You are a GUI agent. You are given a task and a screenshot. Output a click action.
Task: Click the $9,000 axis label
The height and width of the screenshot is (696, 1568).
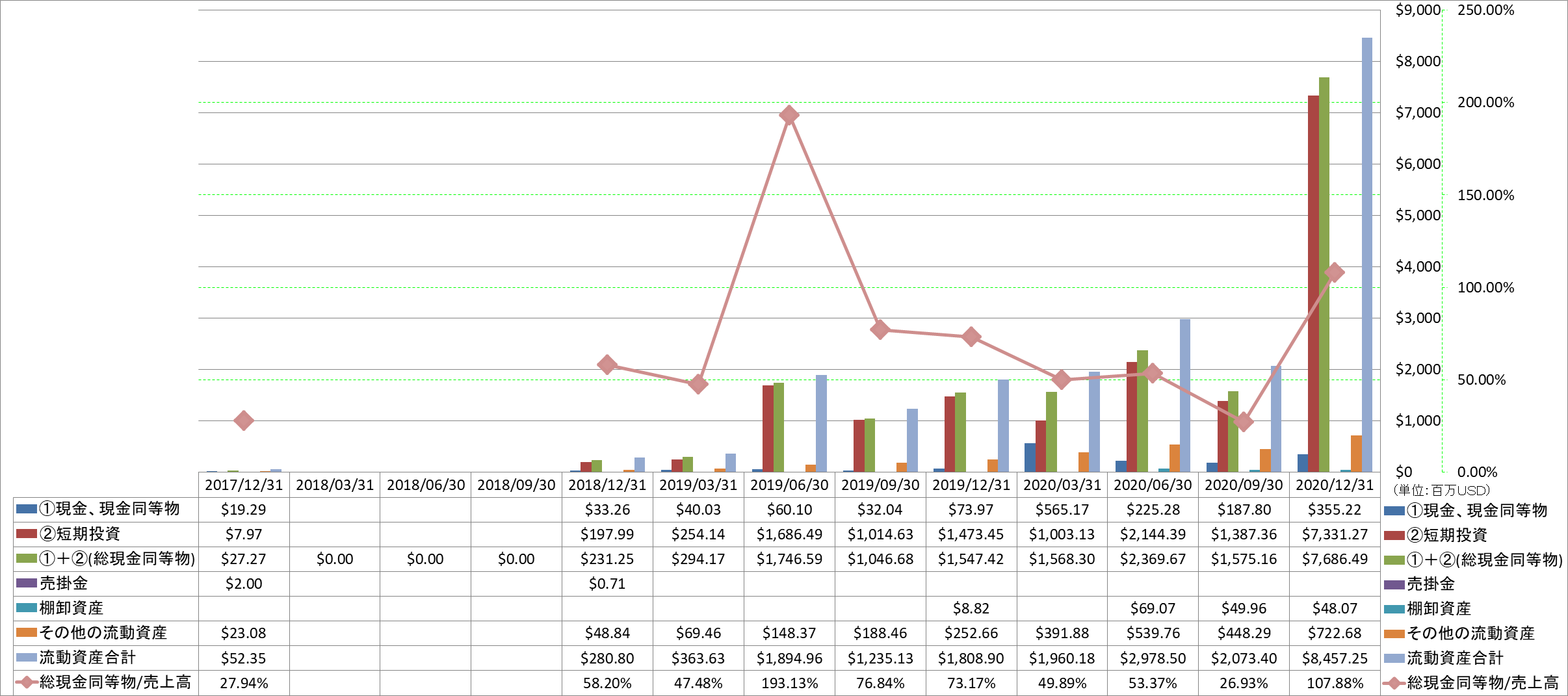(x=1418, y=10)
